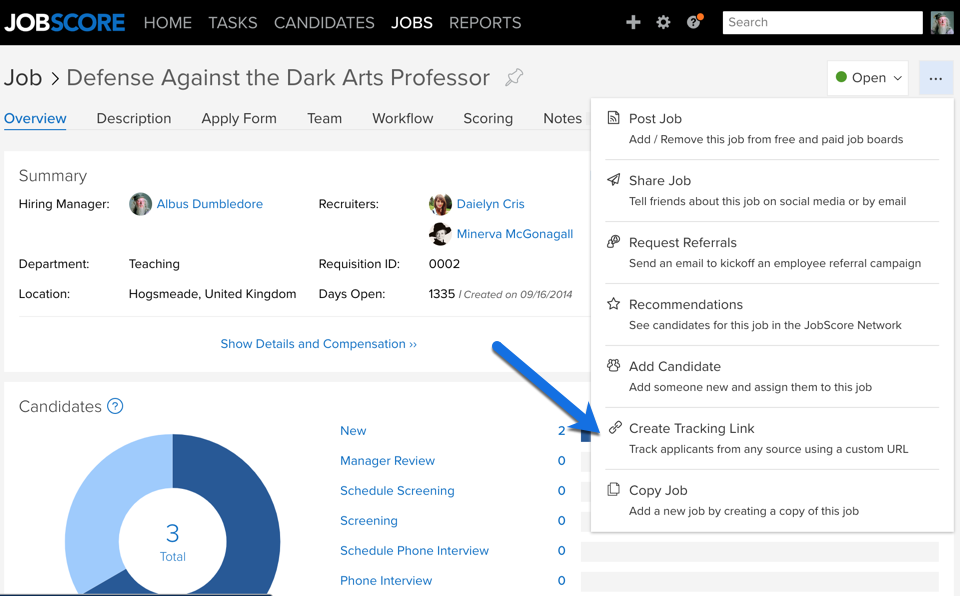Click the Share Job paper plane icon
The height and width of the screenshot is (596, 960).
point(613,179)
